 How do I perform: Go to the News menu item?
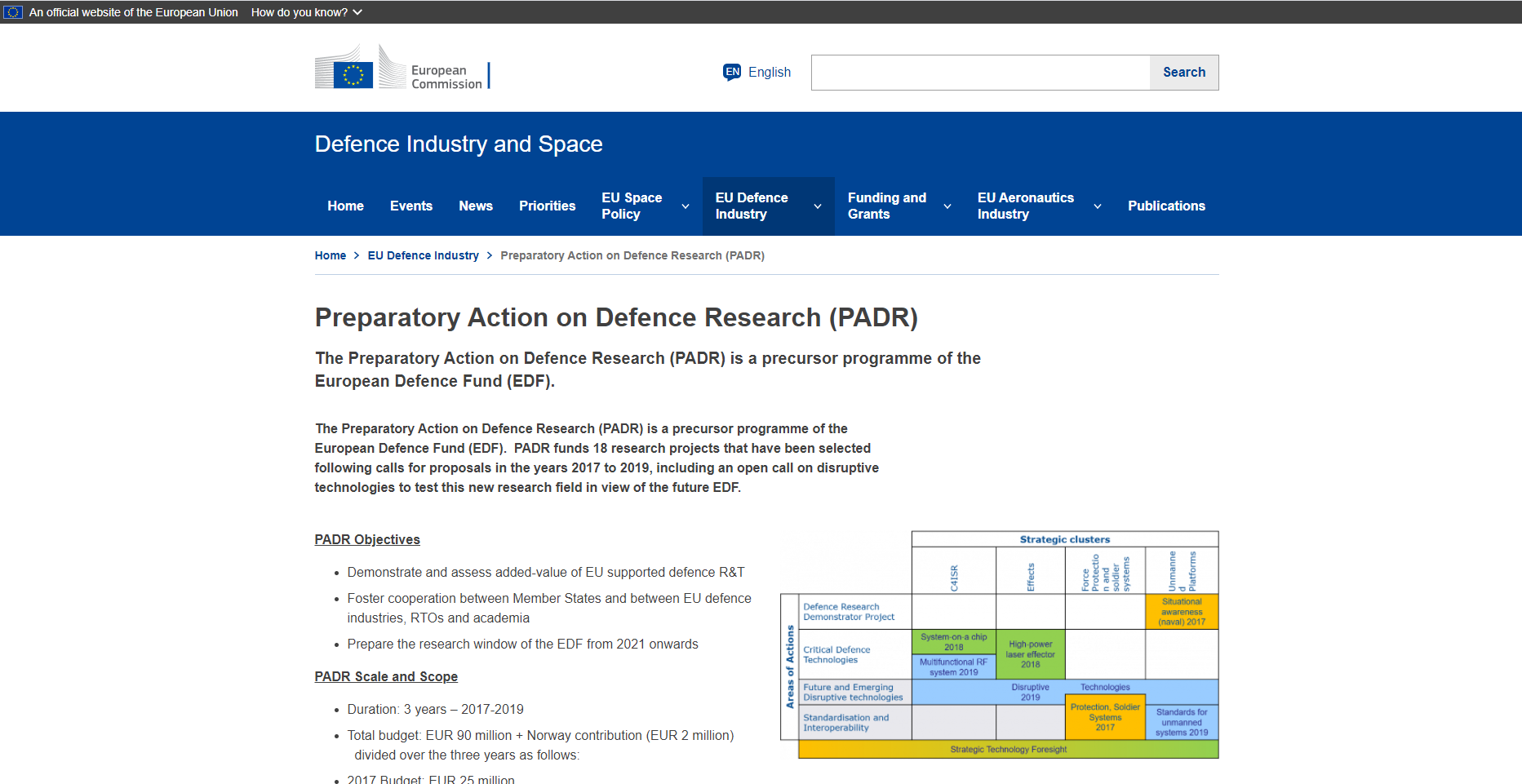click(475, 206)
